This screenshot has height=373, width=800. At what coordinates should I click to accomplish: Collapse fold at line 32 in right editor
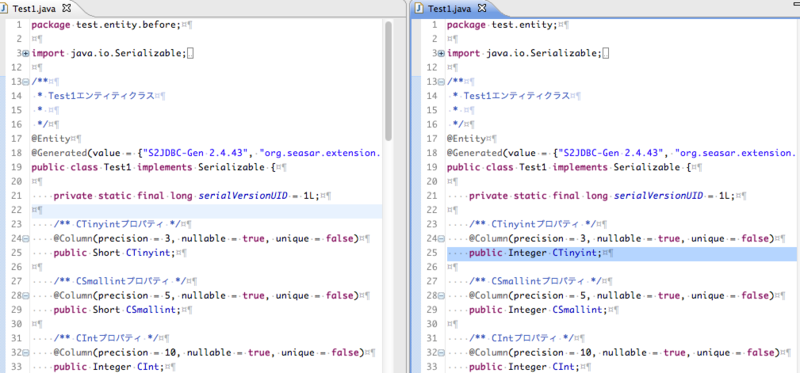point(441,353)
